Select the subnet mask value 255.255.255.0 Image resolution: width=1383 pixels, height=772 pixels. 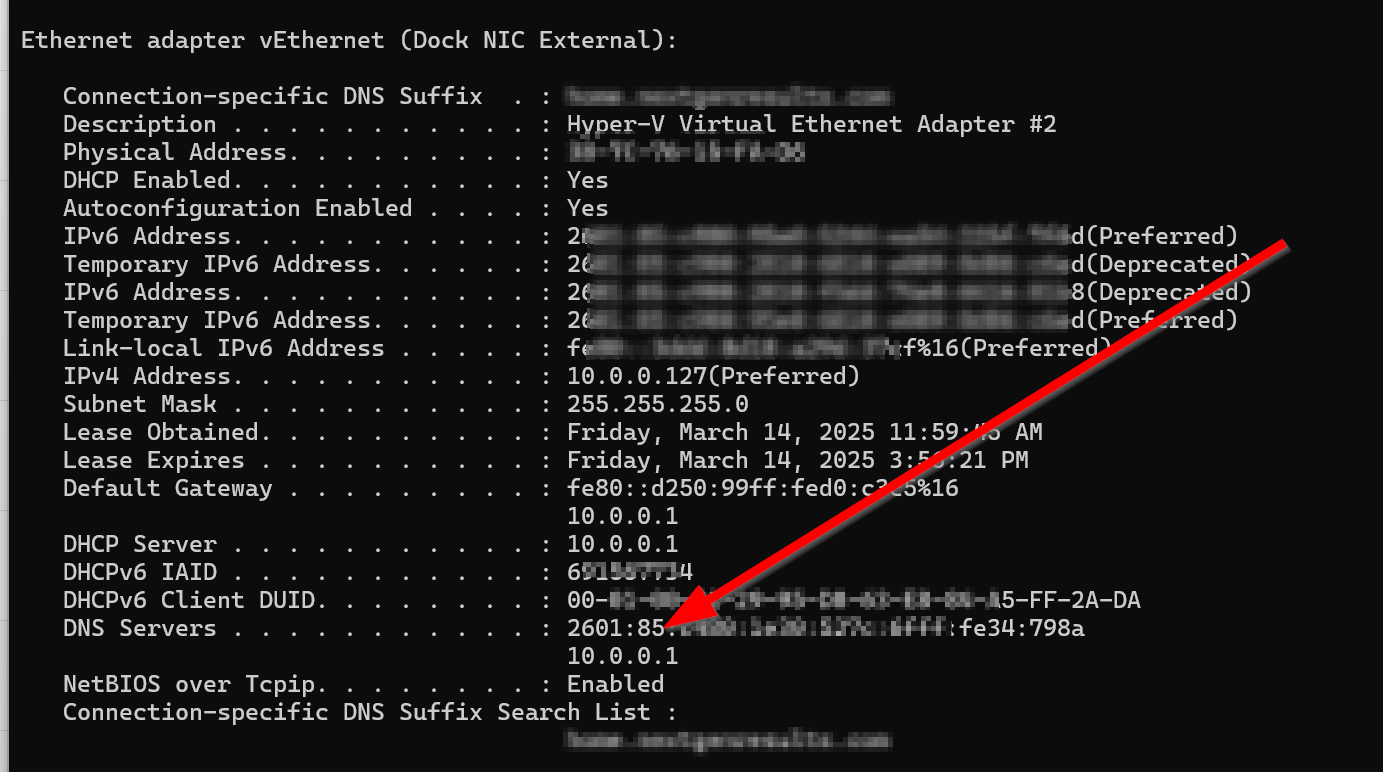pyautogui.click(x=657, y=405)
